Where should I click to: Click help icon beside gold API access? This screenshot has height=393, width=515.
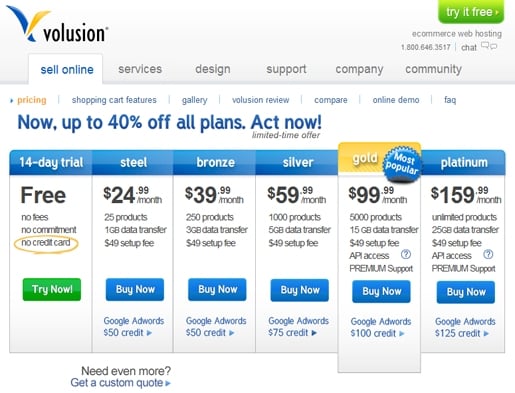(405, 255)
